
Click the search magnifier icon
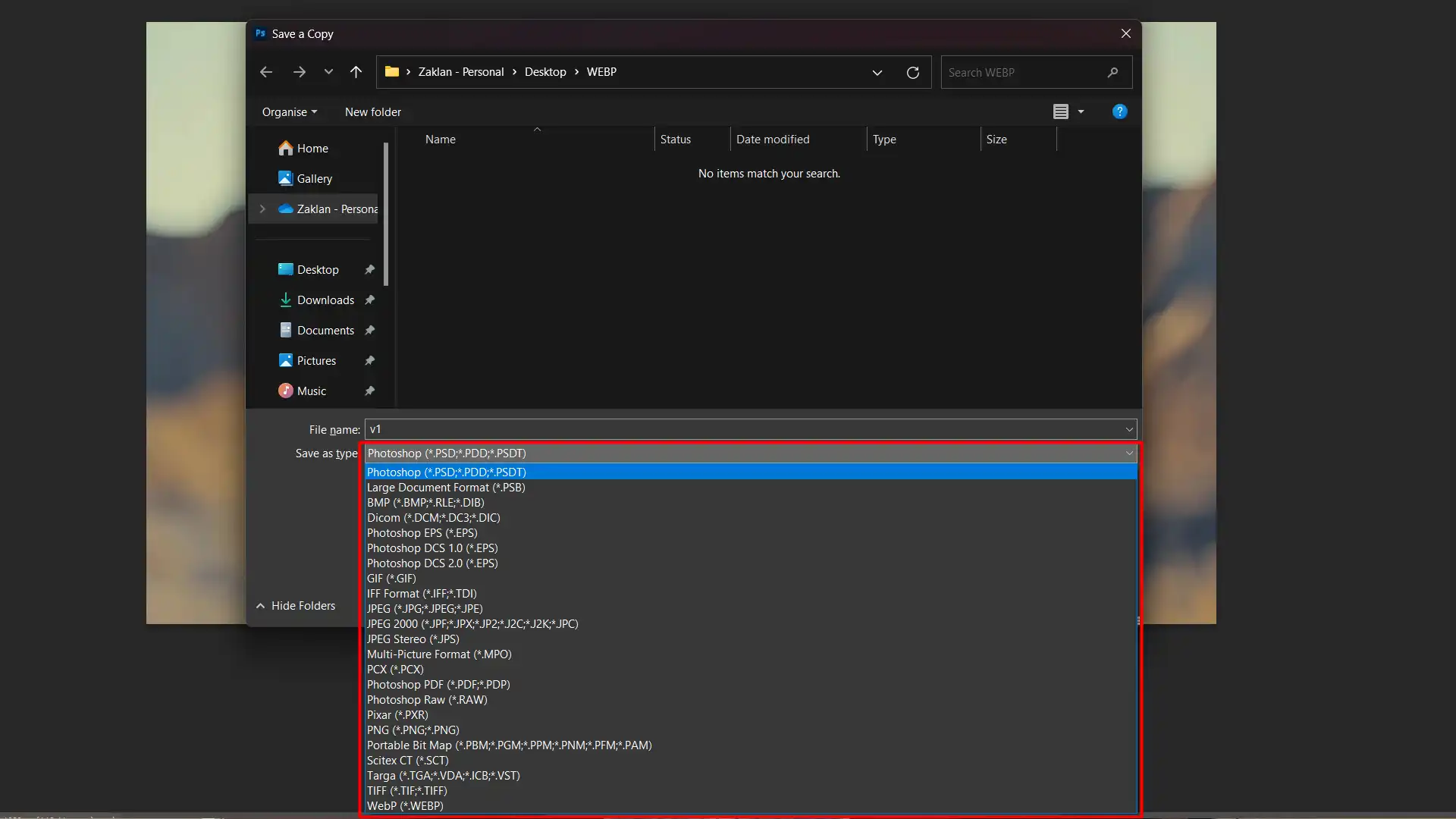pyautogui.click(x=1112, y=73)
